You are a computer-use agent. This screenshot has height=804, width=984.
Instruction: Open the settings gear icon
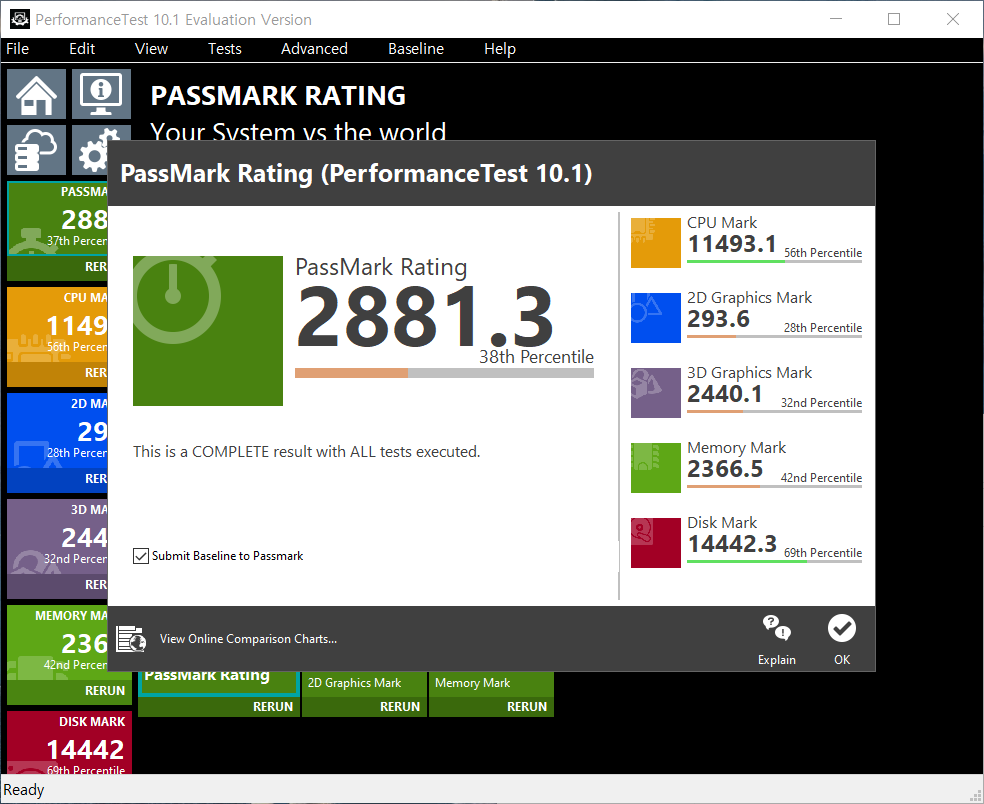click(90, 149)
